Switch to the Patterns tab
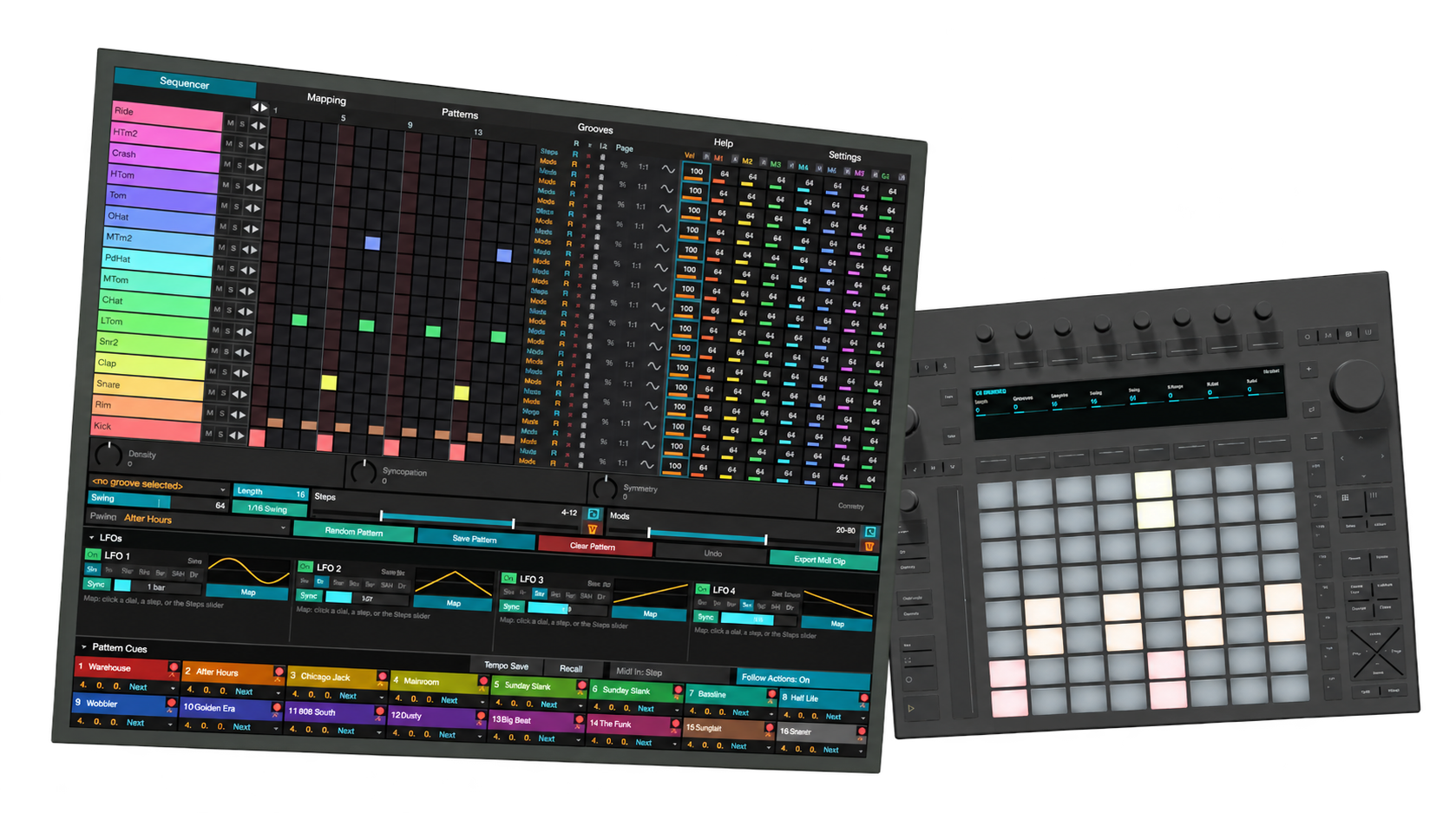 click(x=460, y=114)
